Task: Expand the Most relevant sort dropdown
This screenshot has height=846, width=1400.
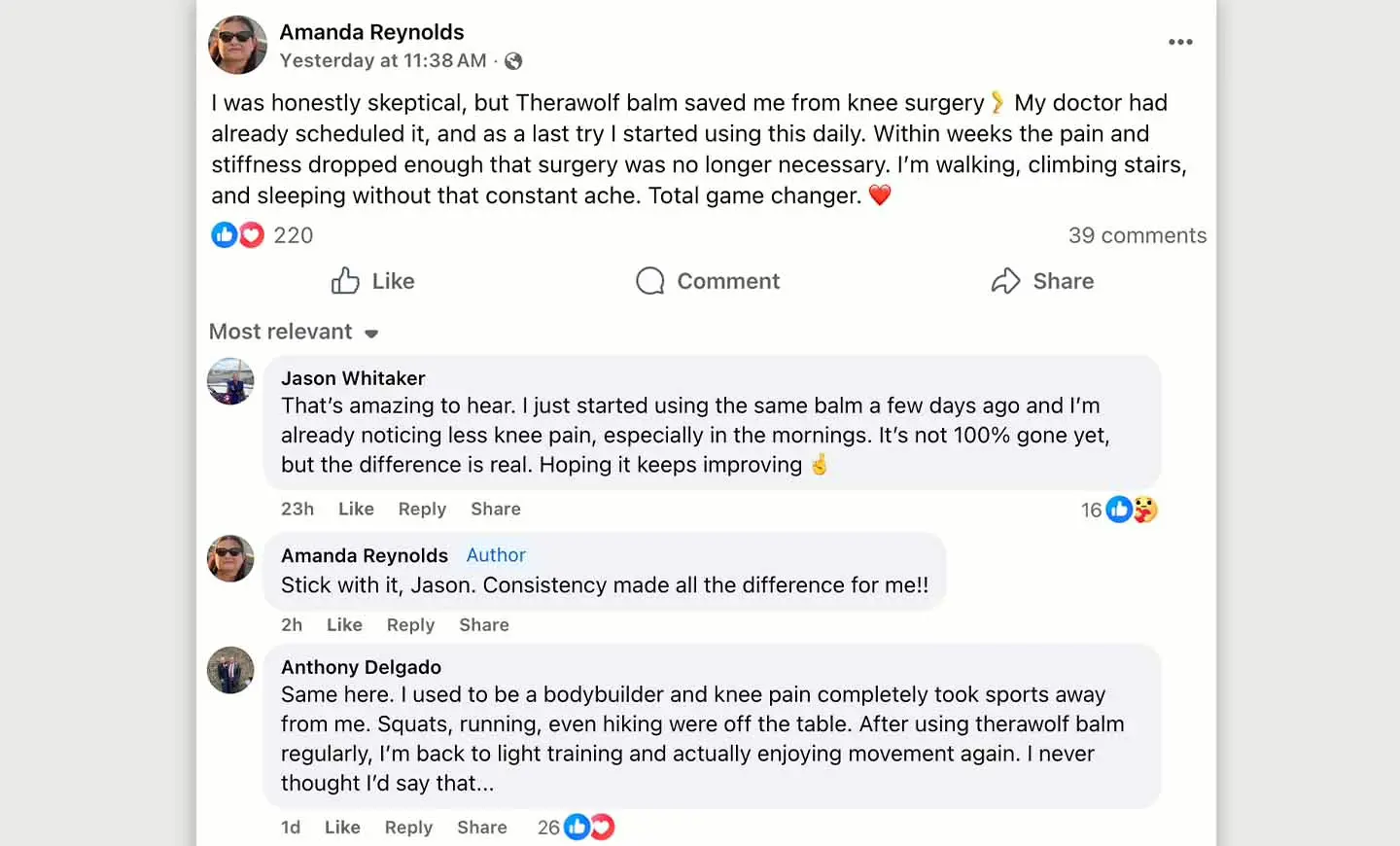Action: pos(294,332)
